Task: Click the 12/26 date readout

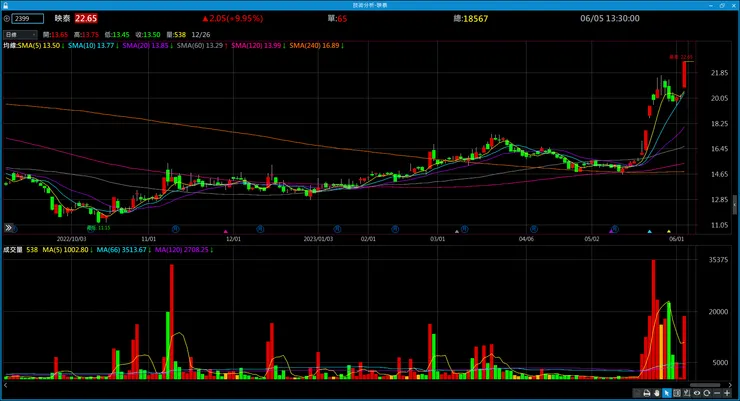Action: click(x=201, y=35)
